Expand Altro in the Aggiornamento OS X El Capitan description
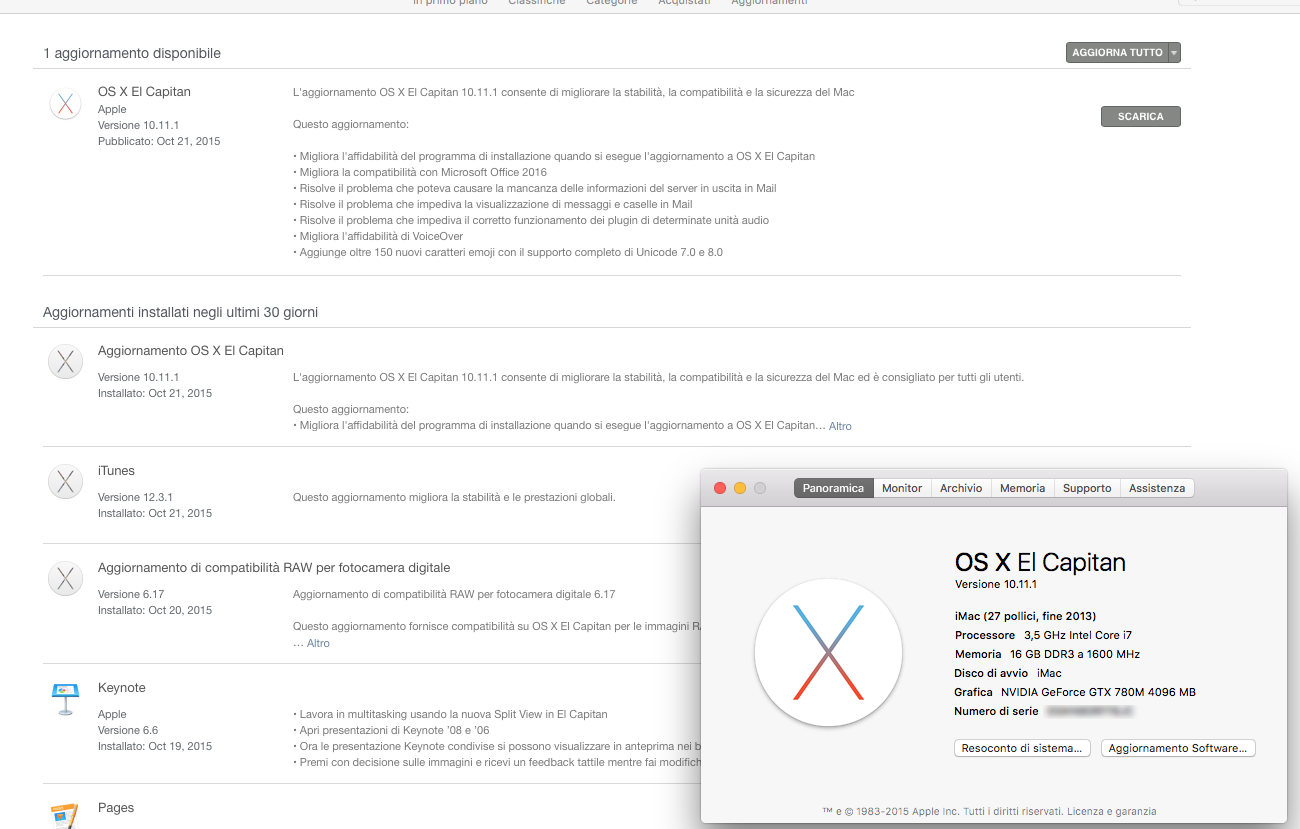Viewport: 1300px width, 829px height. click(x=840, y=426)
